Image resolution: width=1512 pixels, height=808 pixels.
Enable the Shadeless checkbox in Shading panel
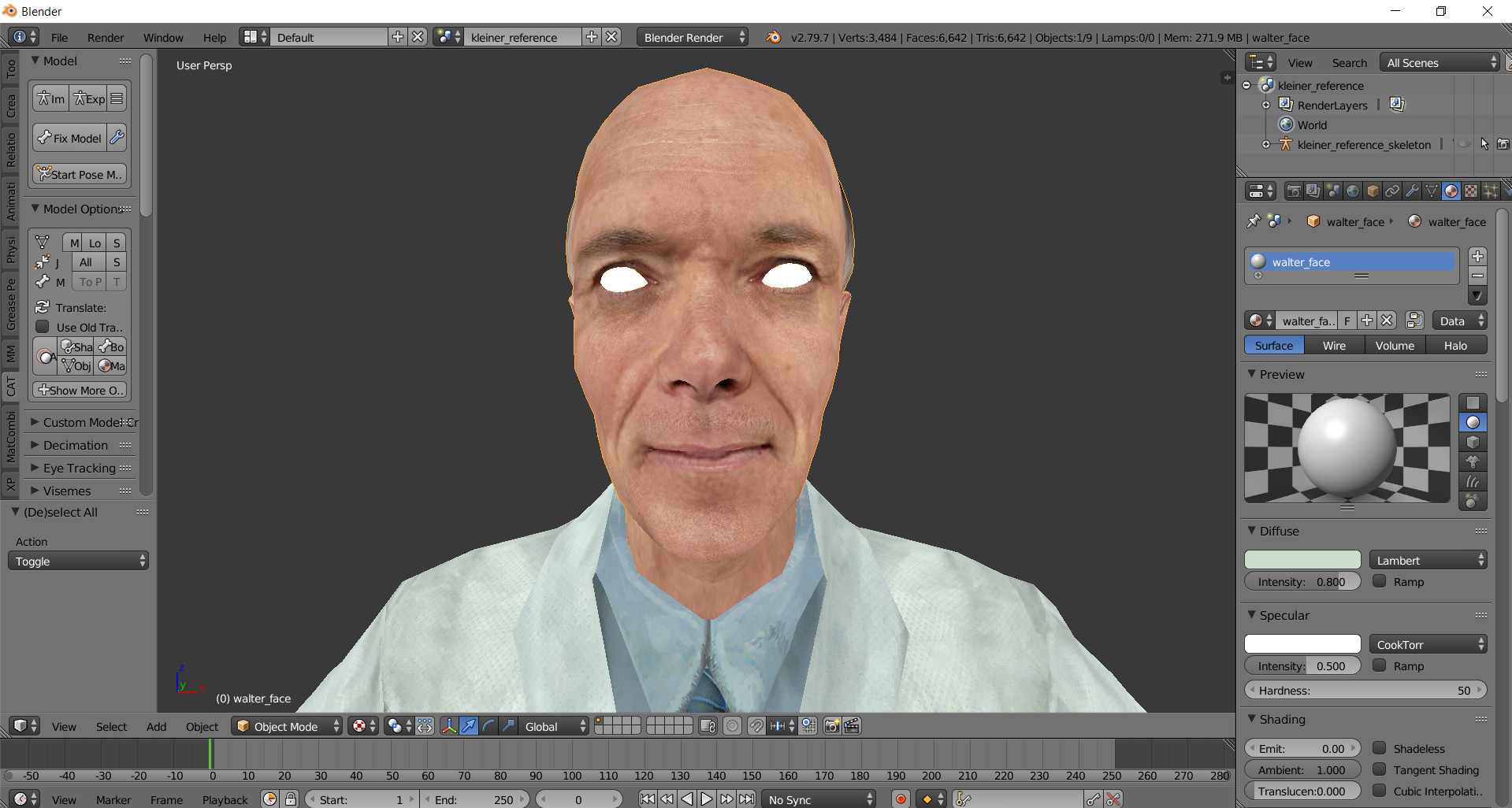coord(1380,748)
